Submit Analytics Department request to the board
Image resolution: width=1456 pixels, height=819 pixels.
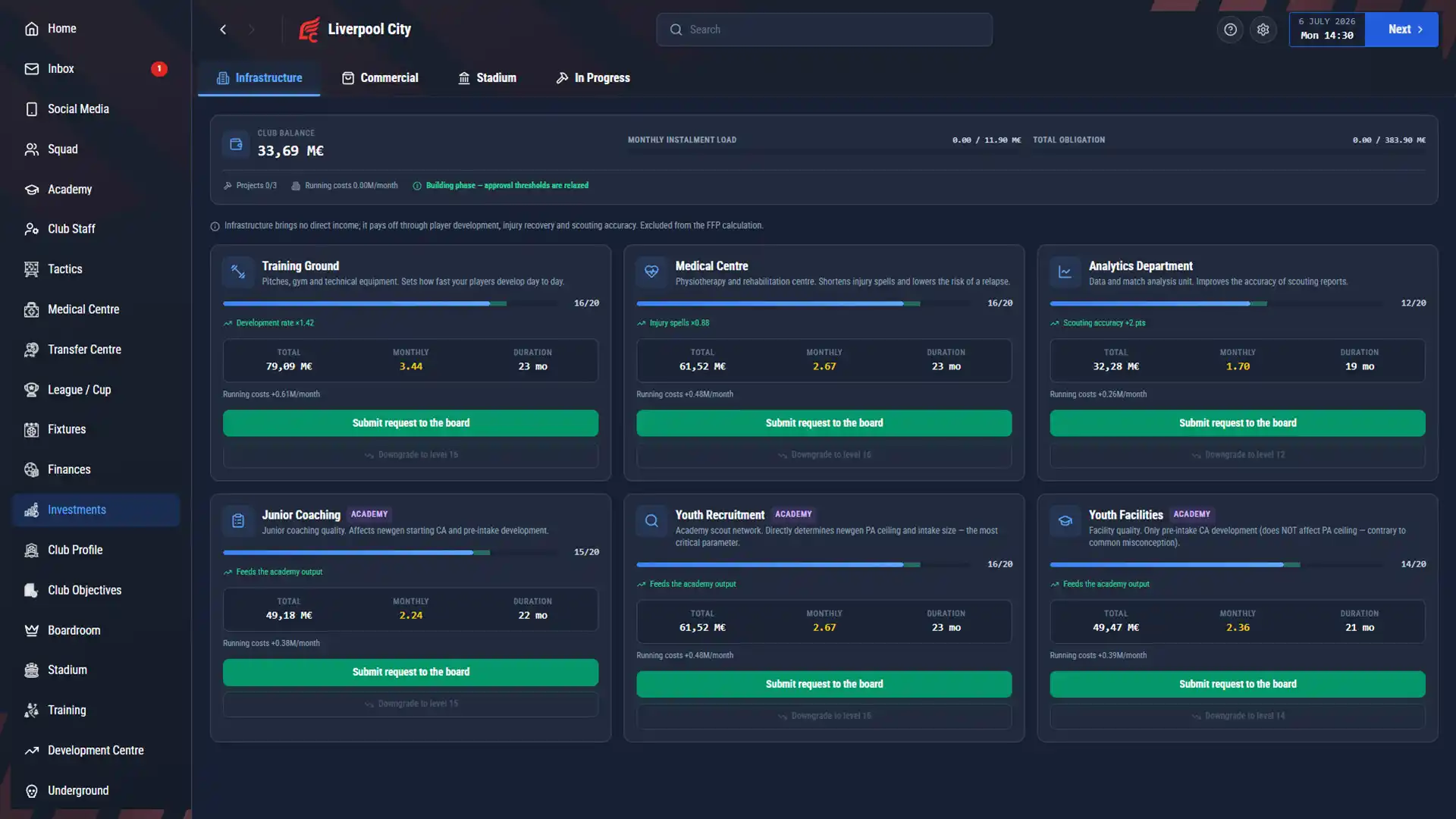[x=1238, y=423]
